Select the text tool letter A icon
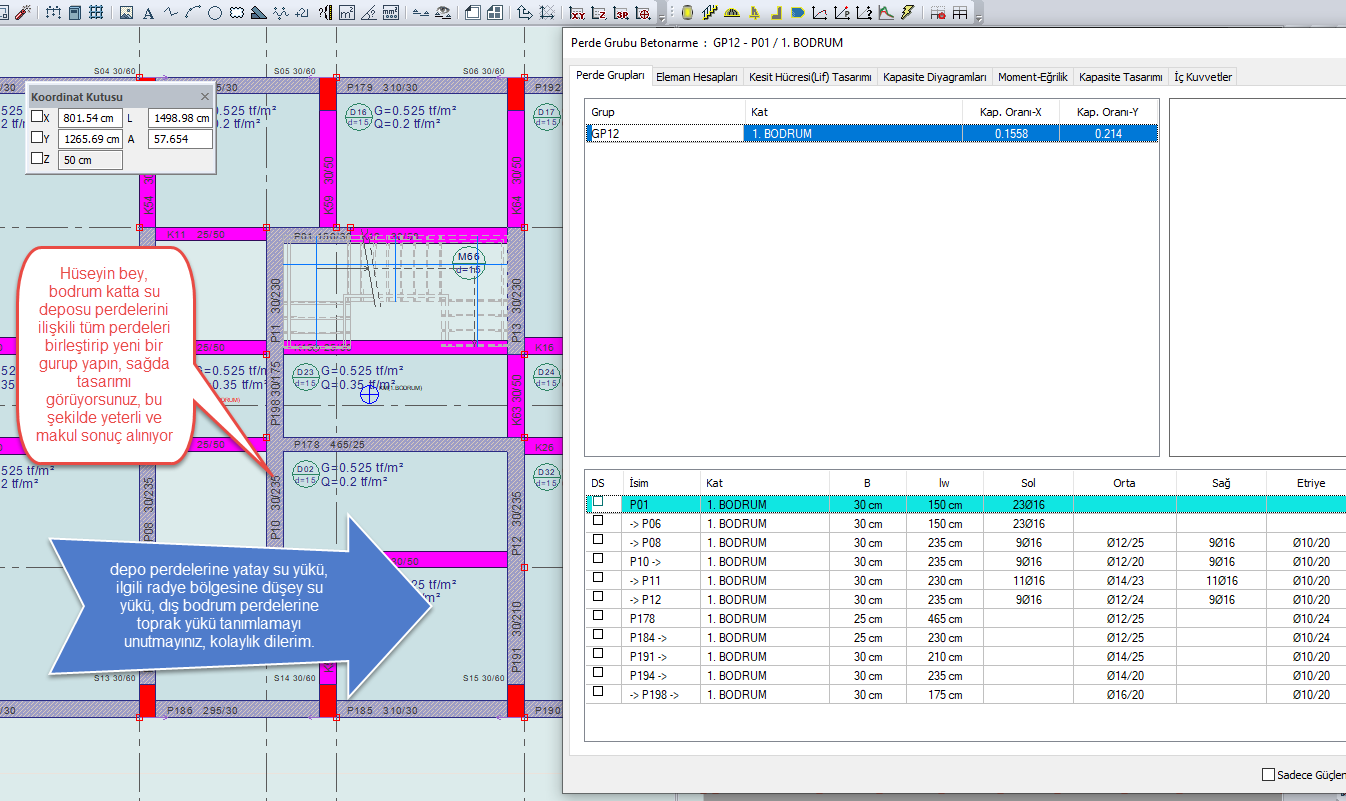The height and width of the screenshot is (801, 1346). [x=149, y=13]
